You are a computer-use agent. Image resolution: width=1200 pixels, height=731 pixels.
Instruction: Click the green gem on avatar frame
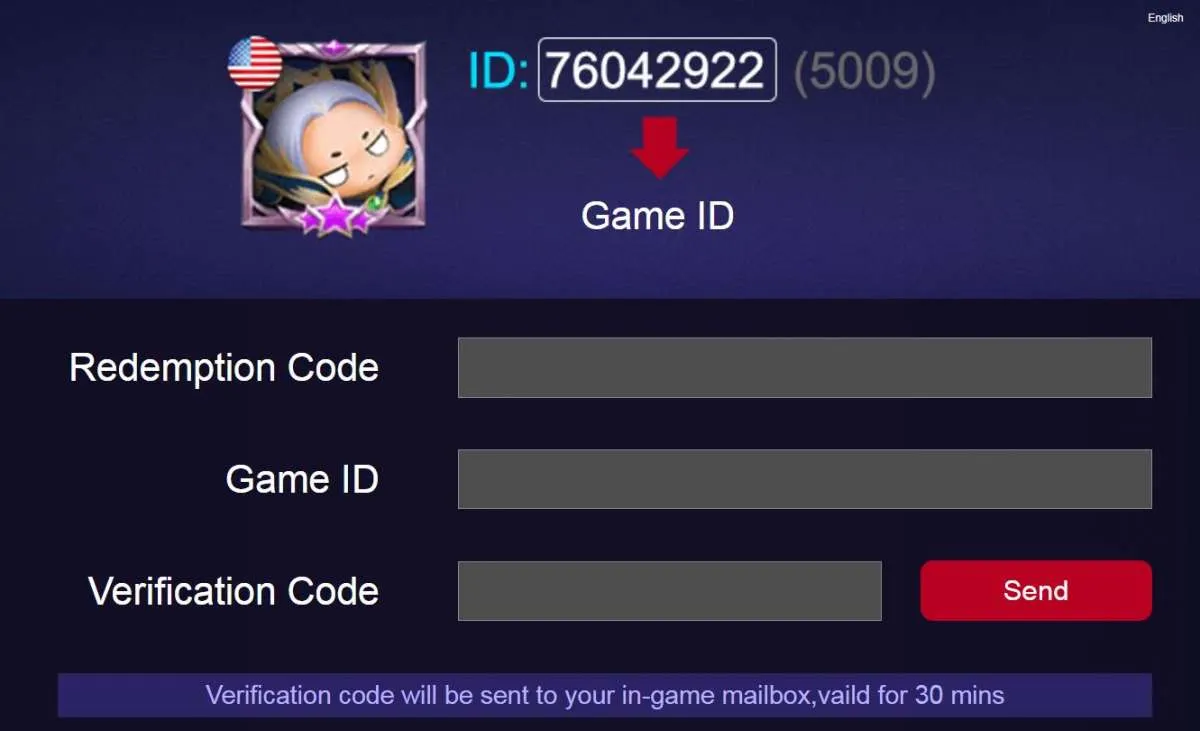pos(376,202)
